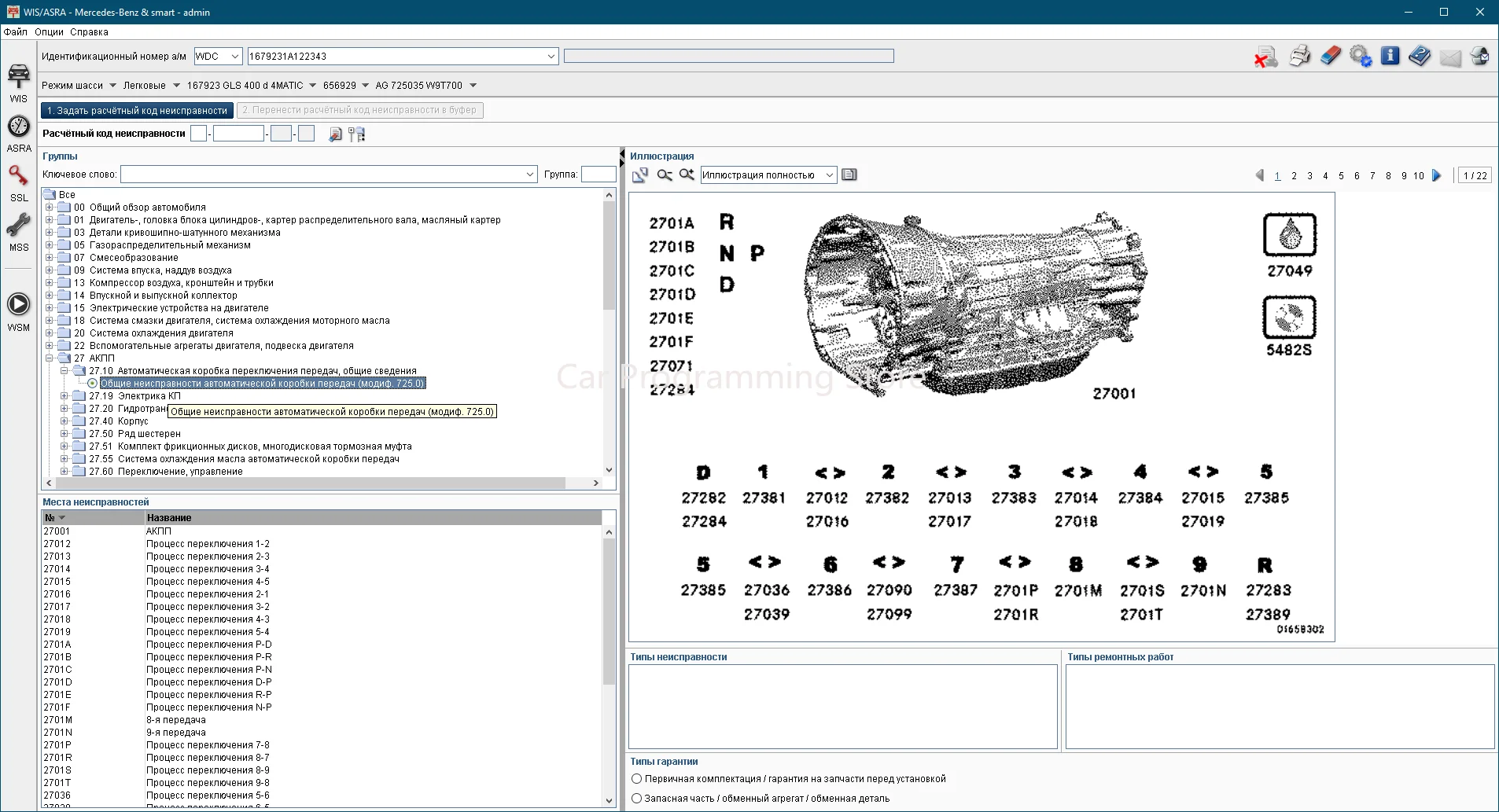Open the SSL keys module

coord(19,182)
